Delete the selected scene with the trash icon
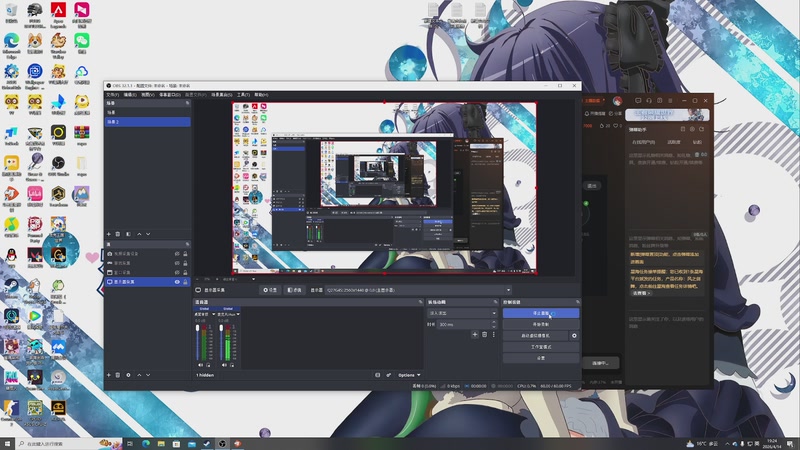 click(118, 234)
